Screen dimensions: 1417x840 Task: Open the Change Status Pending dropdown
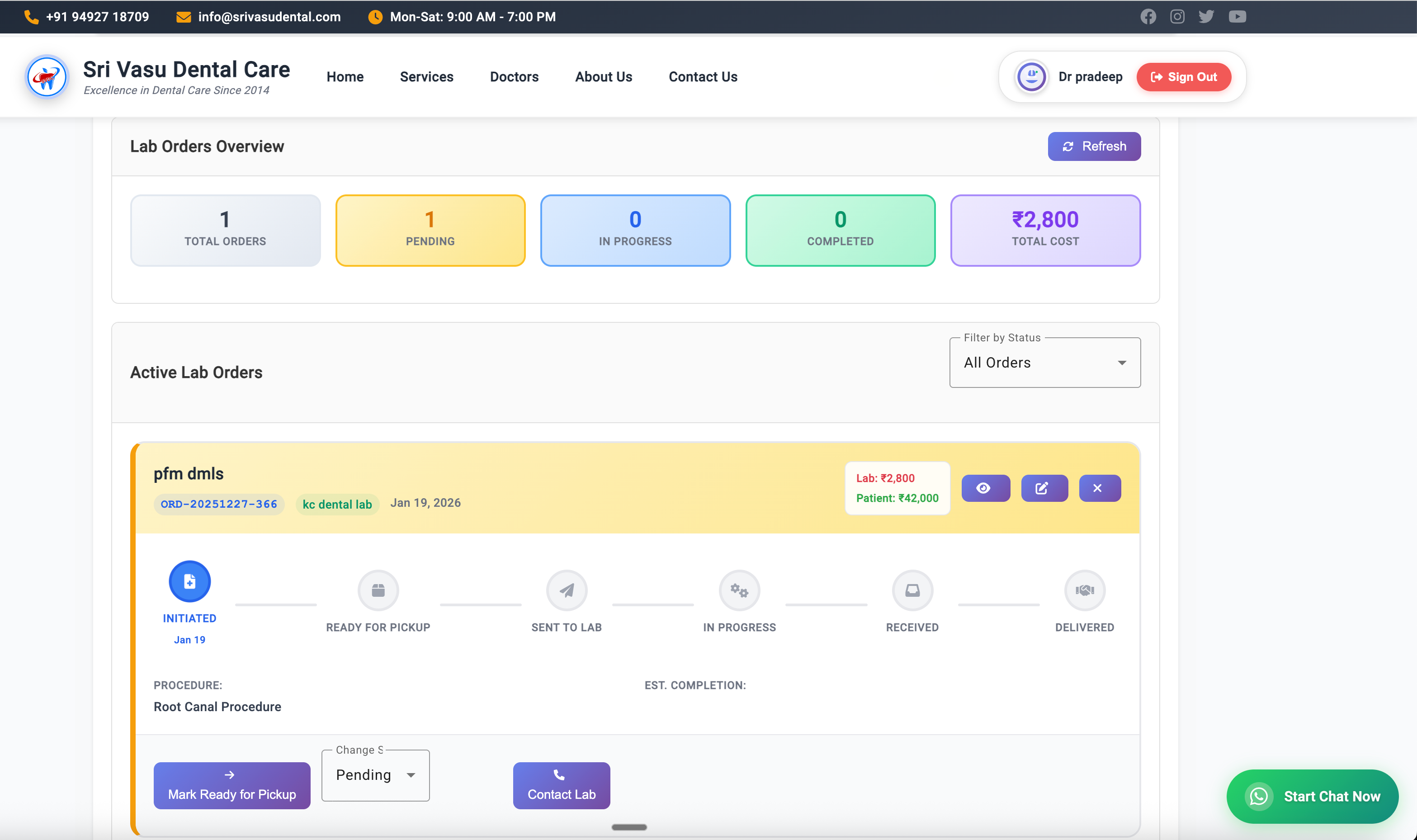point(375,774)
